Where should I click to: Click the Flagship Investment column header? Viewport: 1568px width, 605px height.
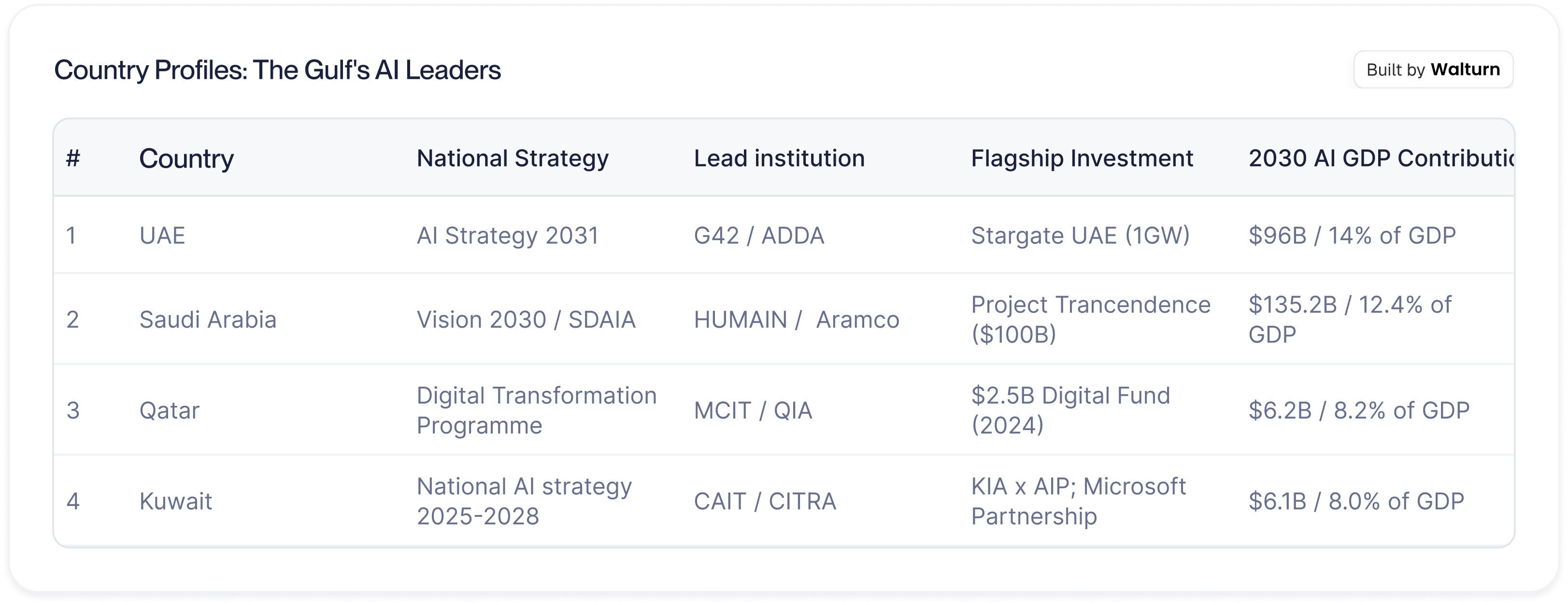coord(1082,159)
